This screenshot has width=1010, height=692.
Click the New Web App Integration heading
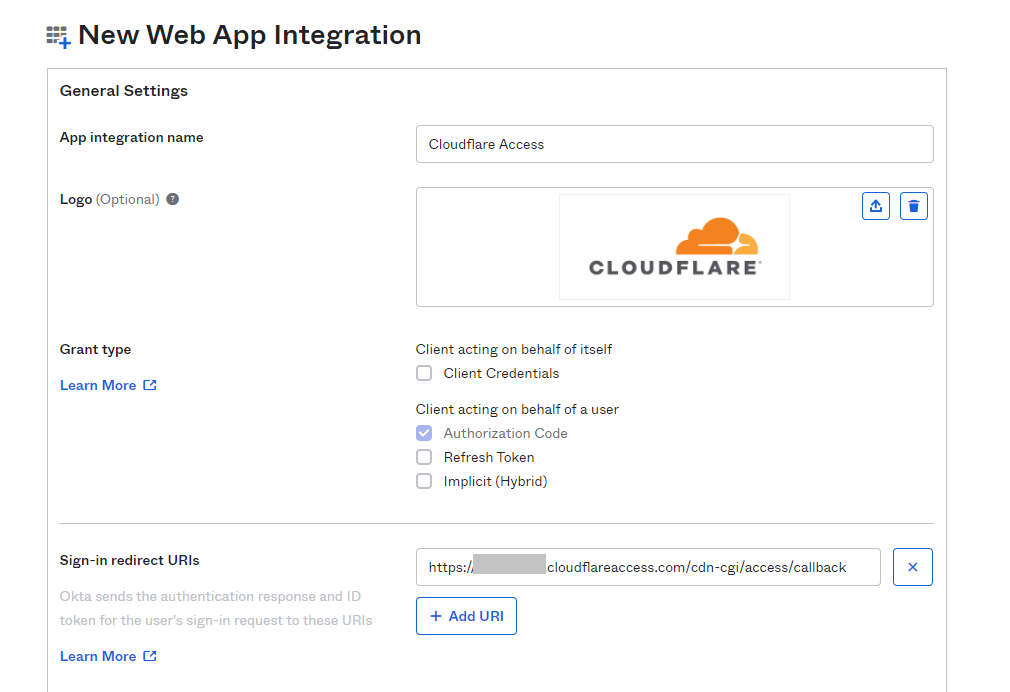click(249, 35)
